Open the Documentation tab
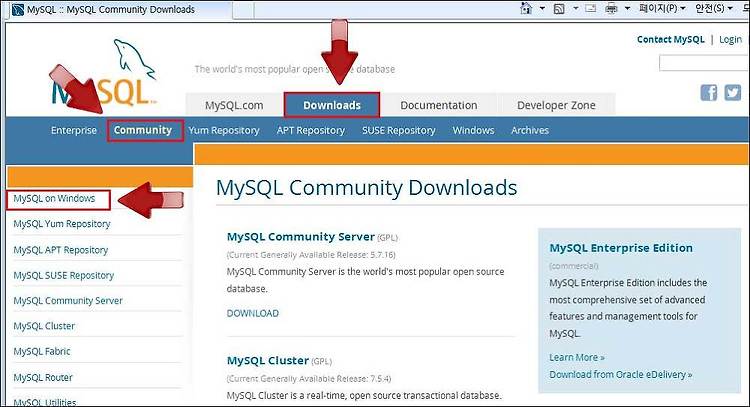750x407 pixels. (x=439, y=105)
